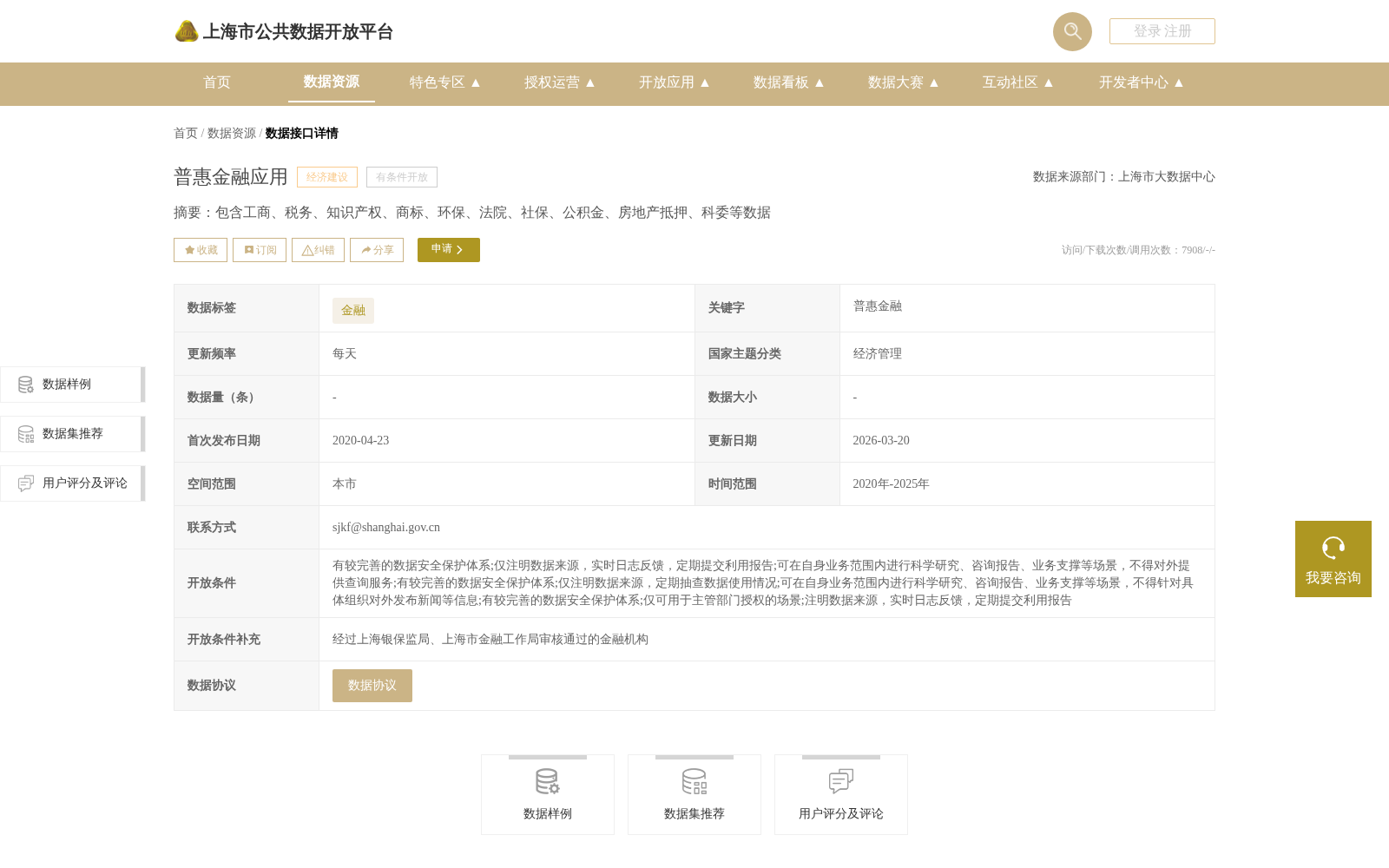Click the 用户评分及评论 chat icon in left sidebar
1389x868 pixels.
point(26,483)
